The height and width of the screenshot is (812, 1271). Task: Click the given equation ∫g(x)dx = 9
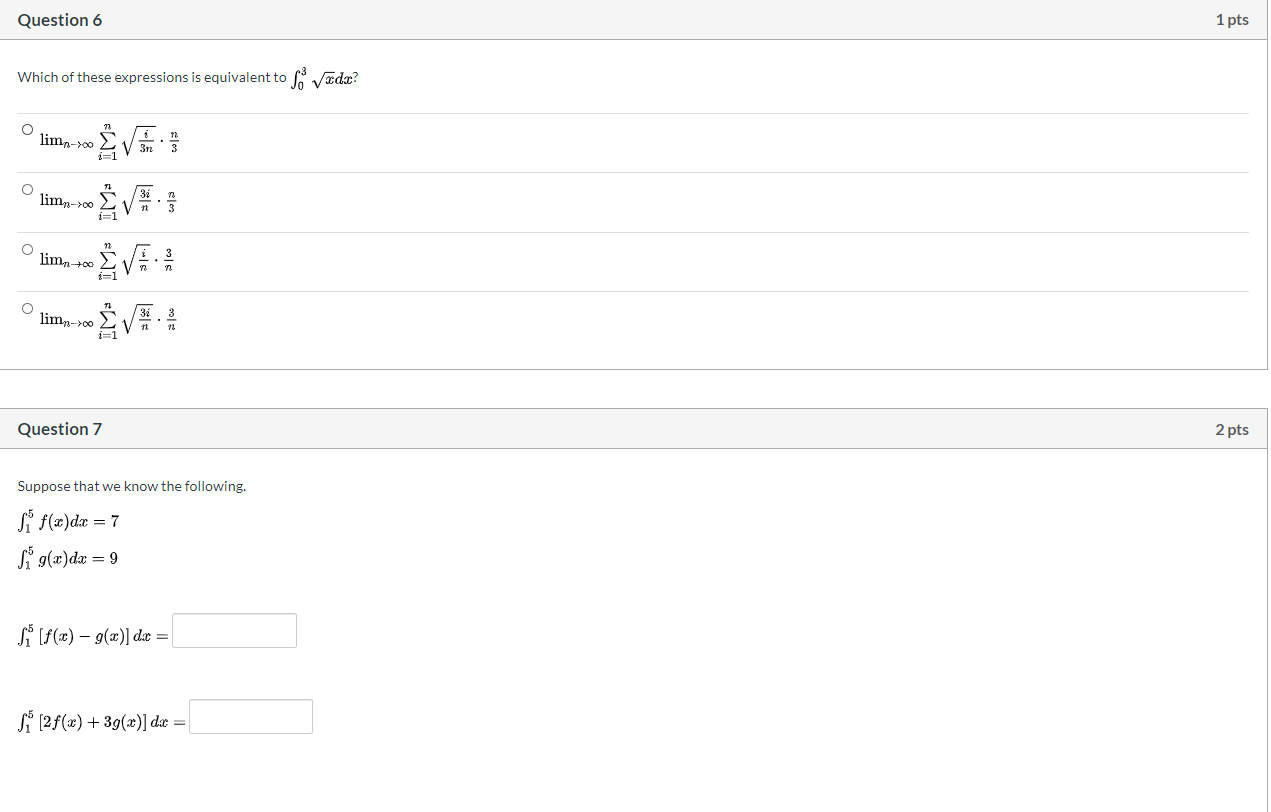point(68,558)
